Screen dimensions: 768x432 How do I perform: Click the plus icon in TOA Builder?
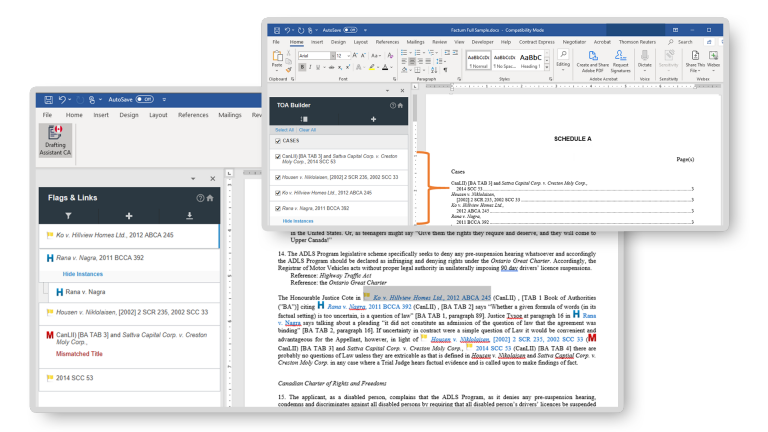[x=373, y=119]
